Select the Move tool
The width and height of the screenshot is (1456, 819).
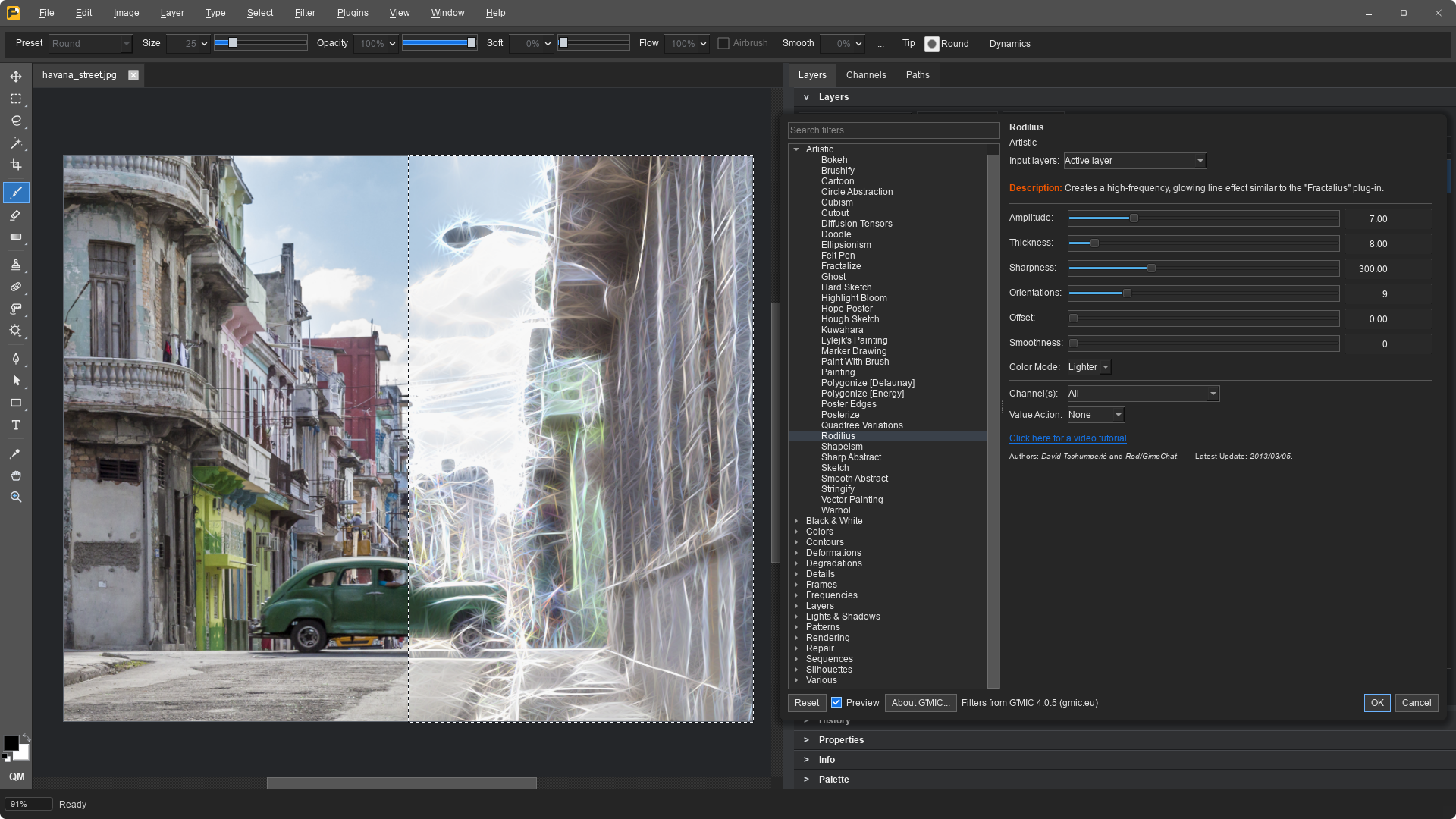[16, 77]
